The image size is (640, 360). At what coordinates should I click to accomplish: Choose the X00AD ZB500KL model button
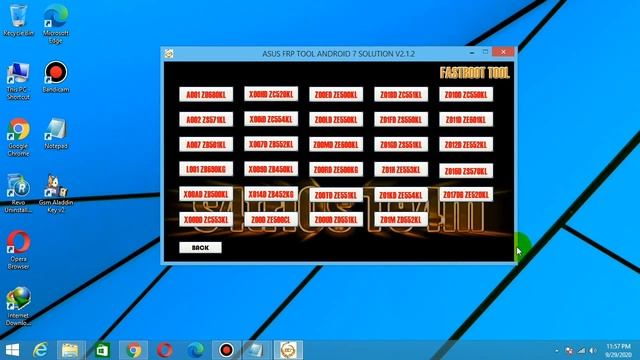pos(206,194)
